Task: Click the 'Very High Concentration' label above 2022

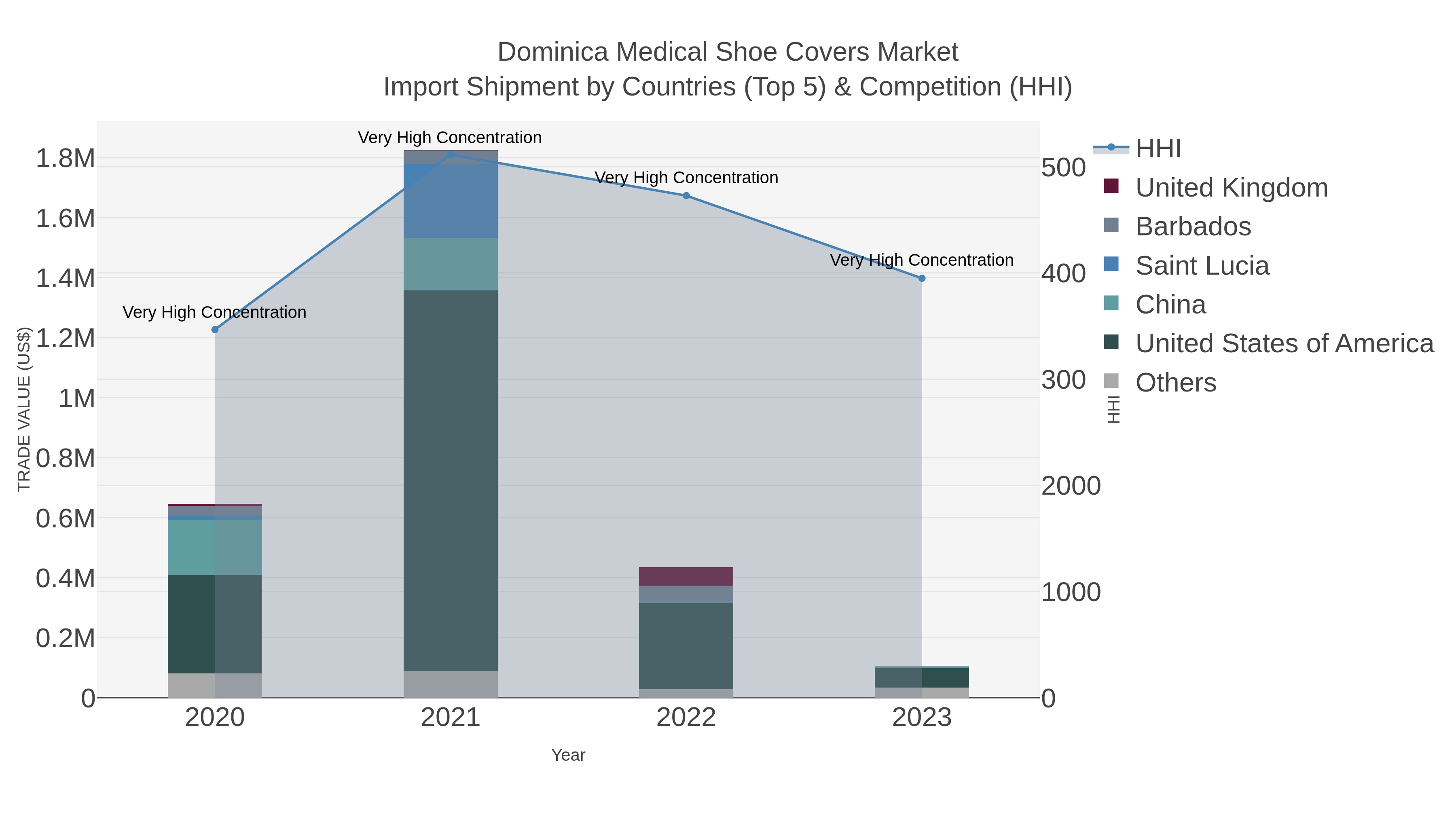Action: [686, 178]
